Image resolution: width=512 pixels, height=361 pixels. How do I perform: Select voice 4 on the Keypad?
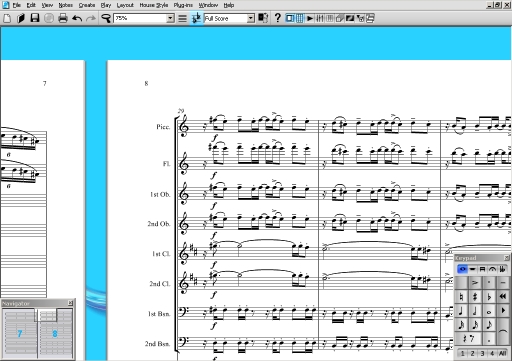pos(492,353)
